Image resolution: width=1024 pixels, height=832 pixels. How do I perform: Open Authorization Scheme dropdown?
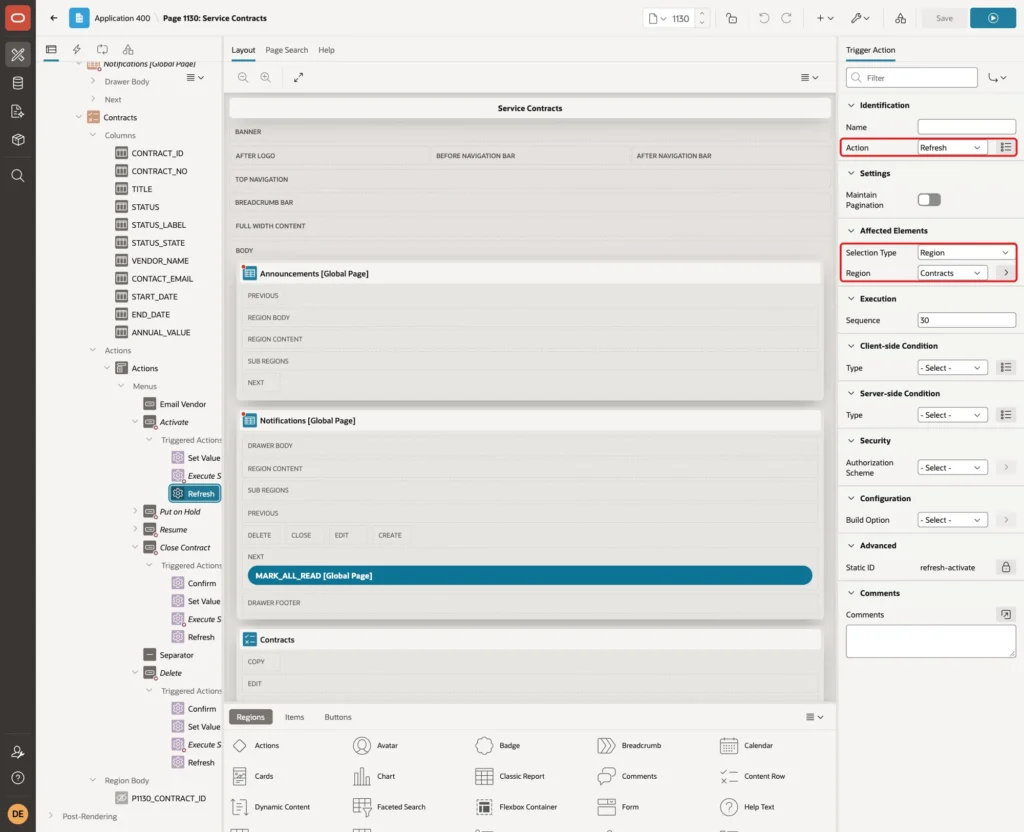click(x=952, y=468)
